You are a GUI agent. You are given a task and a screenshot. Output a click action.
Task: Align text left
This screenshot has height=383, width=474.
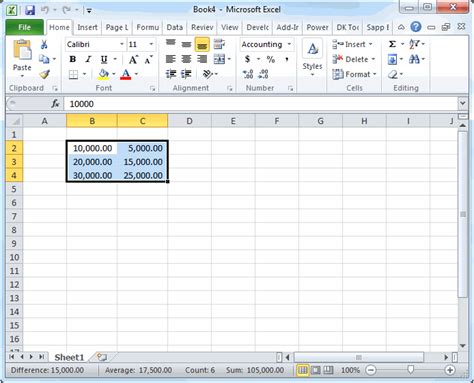coord(171,59)
